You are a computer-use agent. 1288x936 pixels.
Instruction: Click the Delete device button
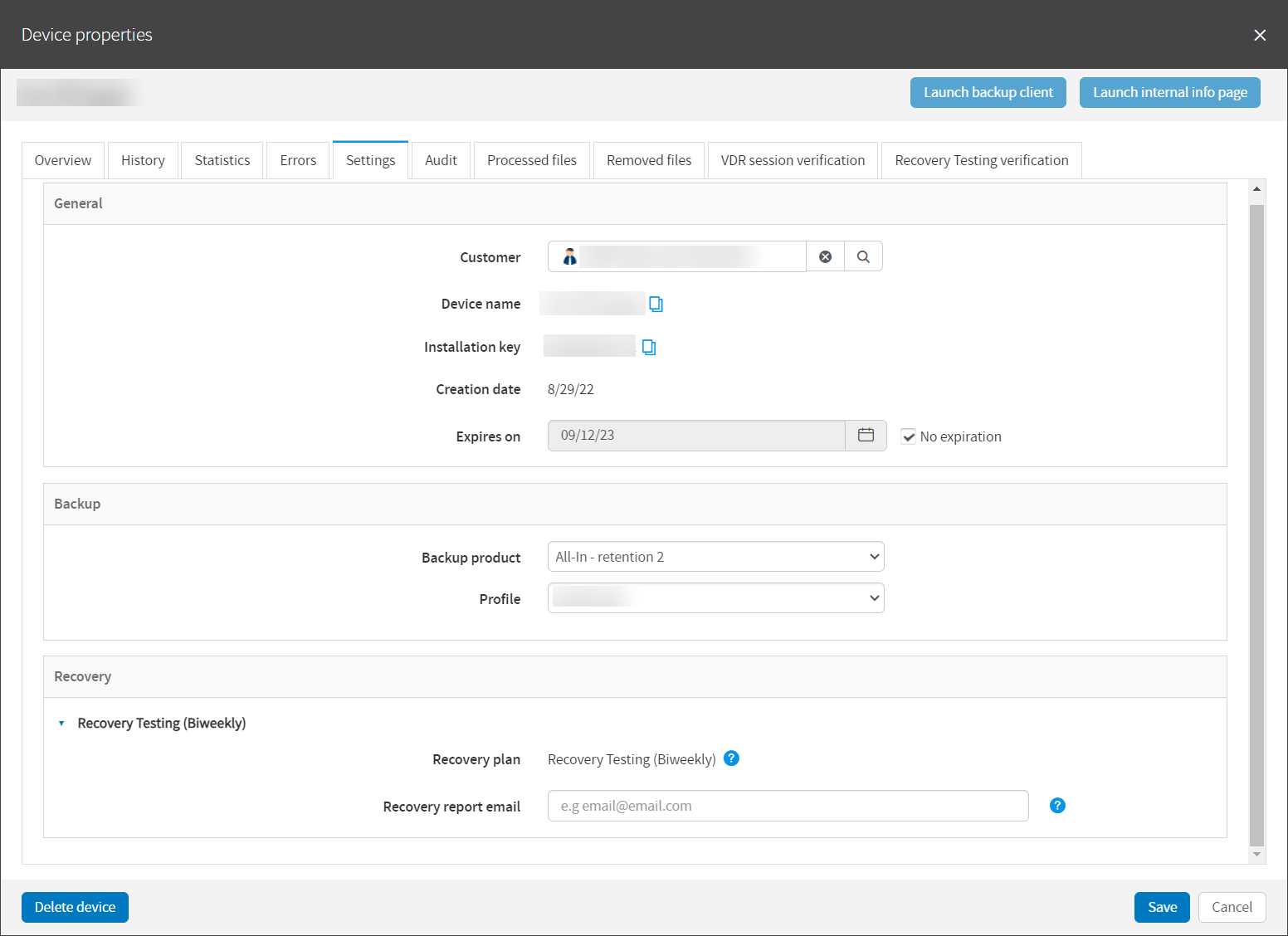click(75, 907)
